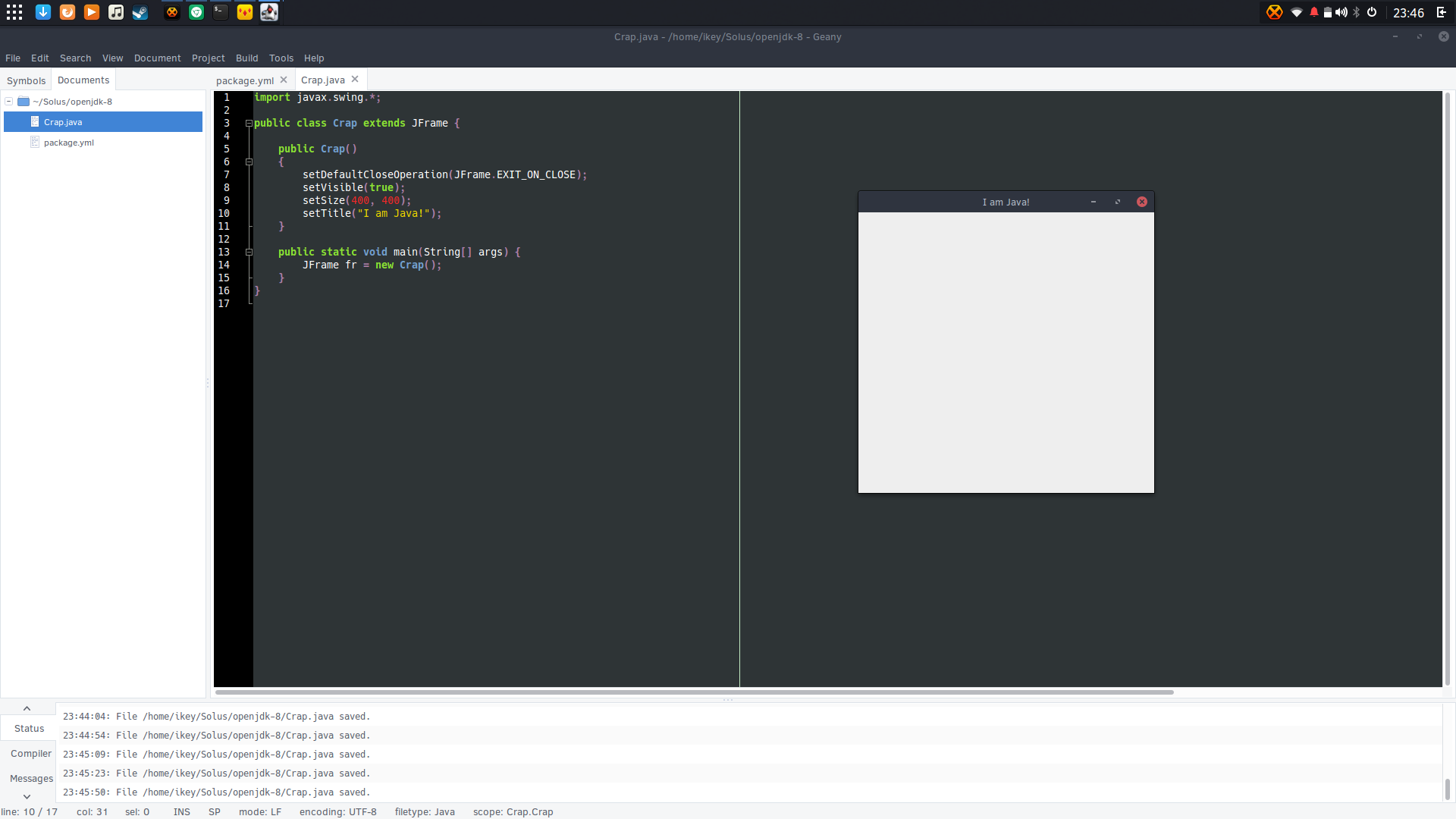This screenshot has height=819, width=1456.
Task: Click the 'filetype: Java' status bar entry
Action: pyautogui.click(x=425, y=812)
